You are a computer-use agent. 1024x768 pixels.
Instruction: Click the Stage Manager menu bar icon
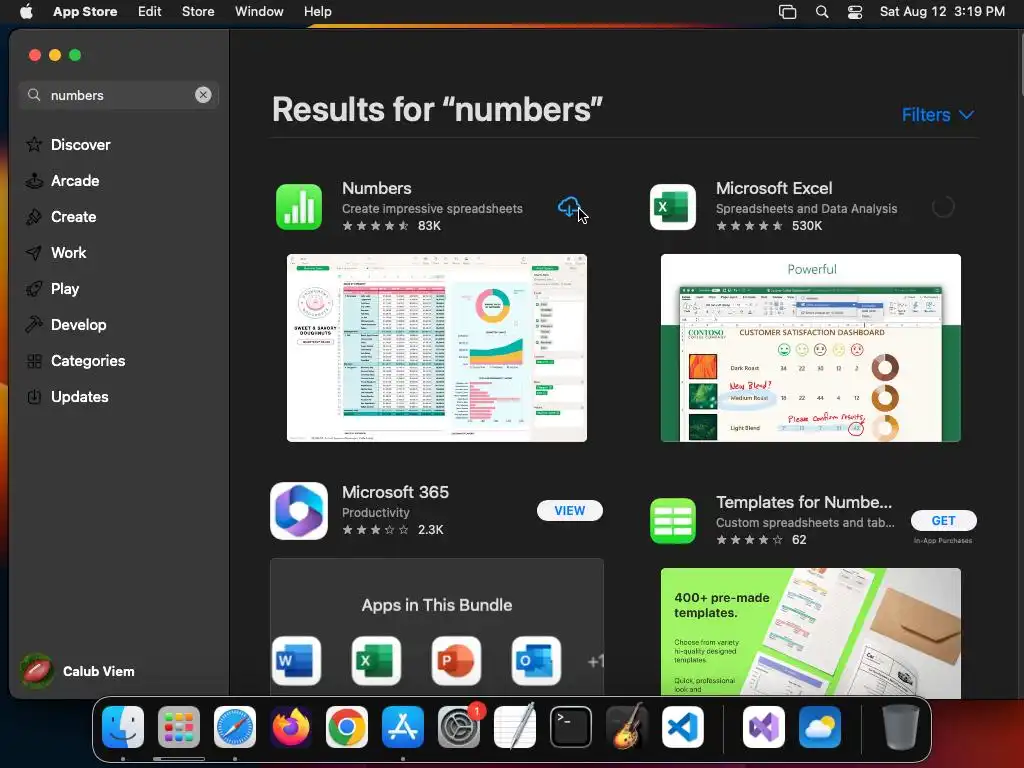[788, 12]
